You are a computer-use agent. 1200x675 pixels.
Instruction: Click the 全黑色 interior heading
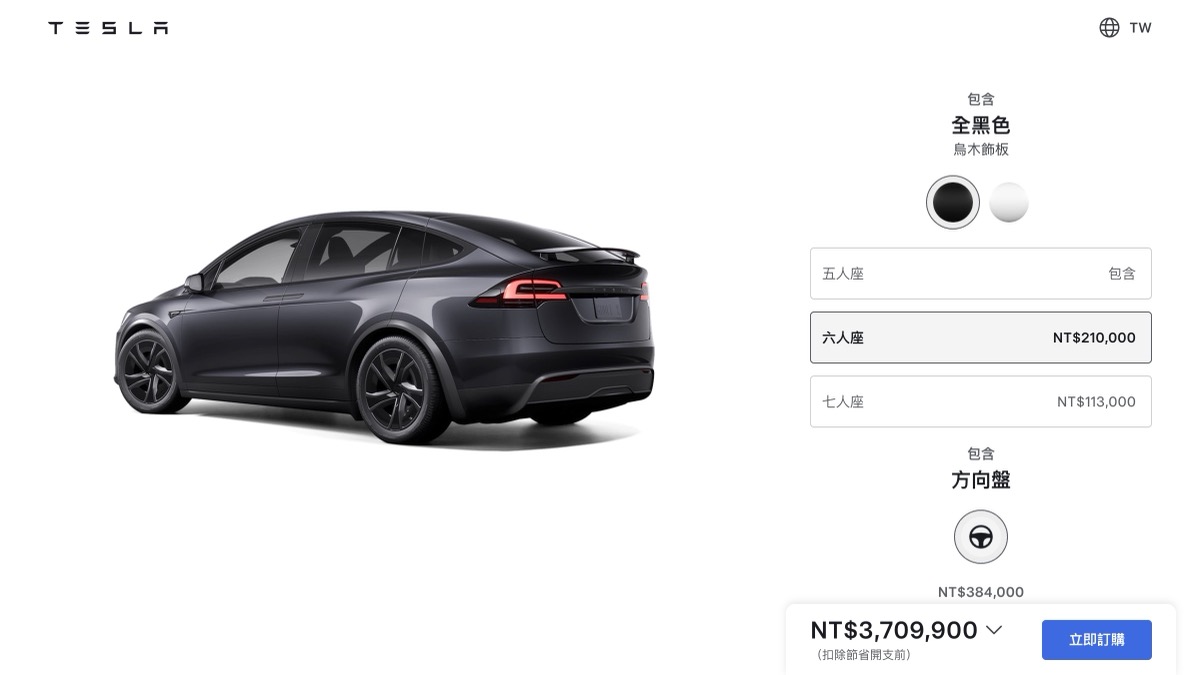(981, 126)
